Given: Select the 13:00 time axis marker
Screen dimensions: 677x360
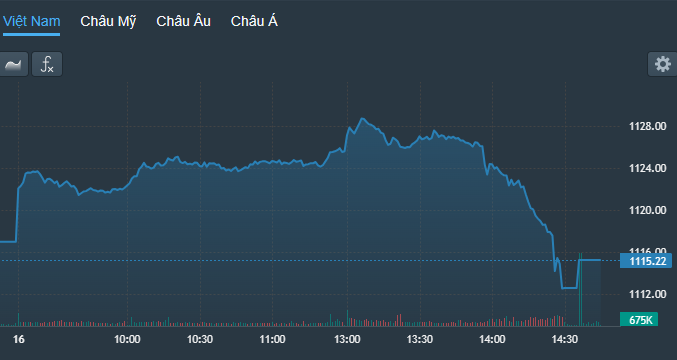Looking at the screenshot, I should 347,339.
